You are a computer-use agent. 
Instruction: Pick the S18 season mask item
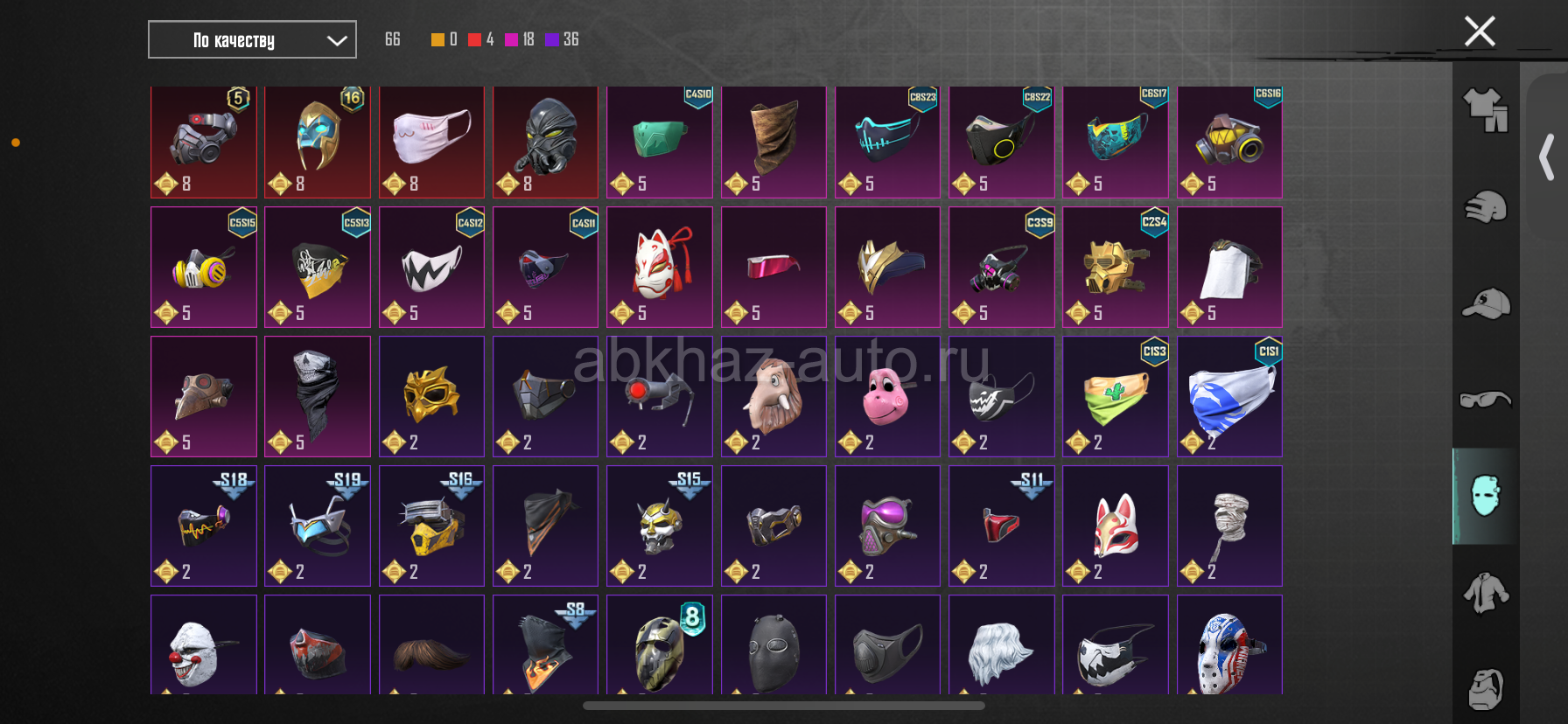pos(204,526)
